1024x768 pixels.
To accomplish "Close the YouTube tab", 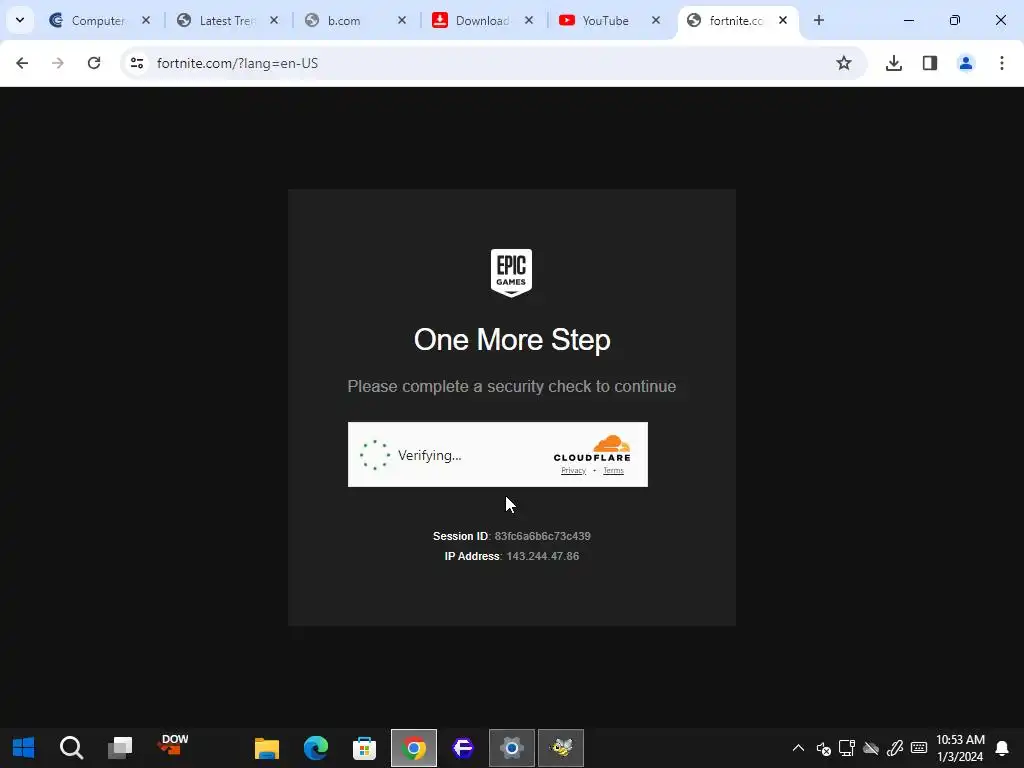I will pyautogui.click(x=656, y=20).
